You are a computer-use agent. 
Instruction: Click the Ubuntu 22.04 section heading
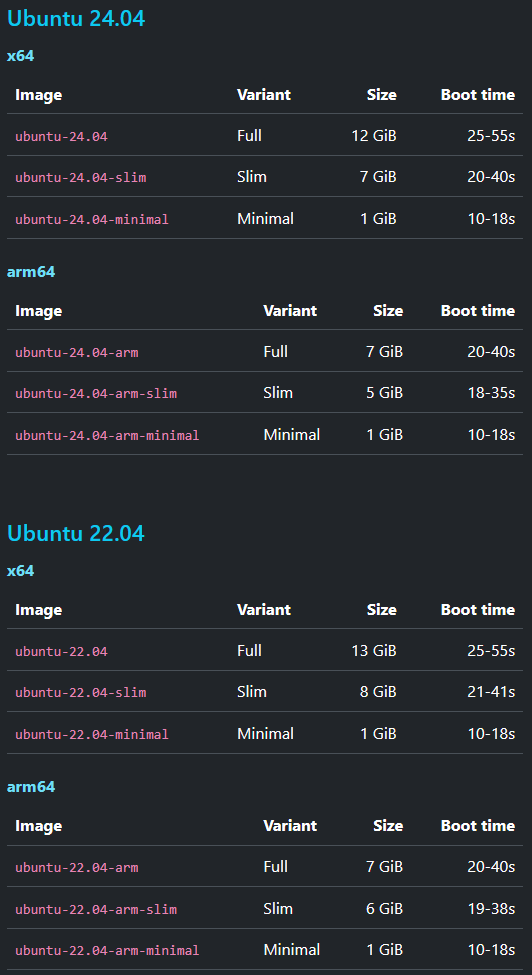click(x=76, y=533)
